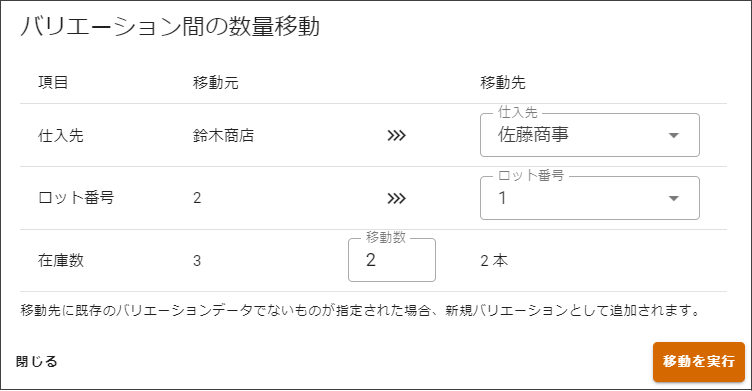Click the 移動先 column header

(503, 83)
